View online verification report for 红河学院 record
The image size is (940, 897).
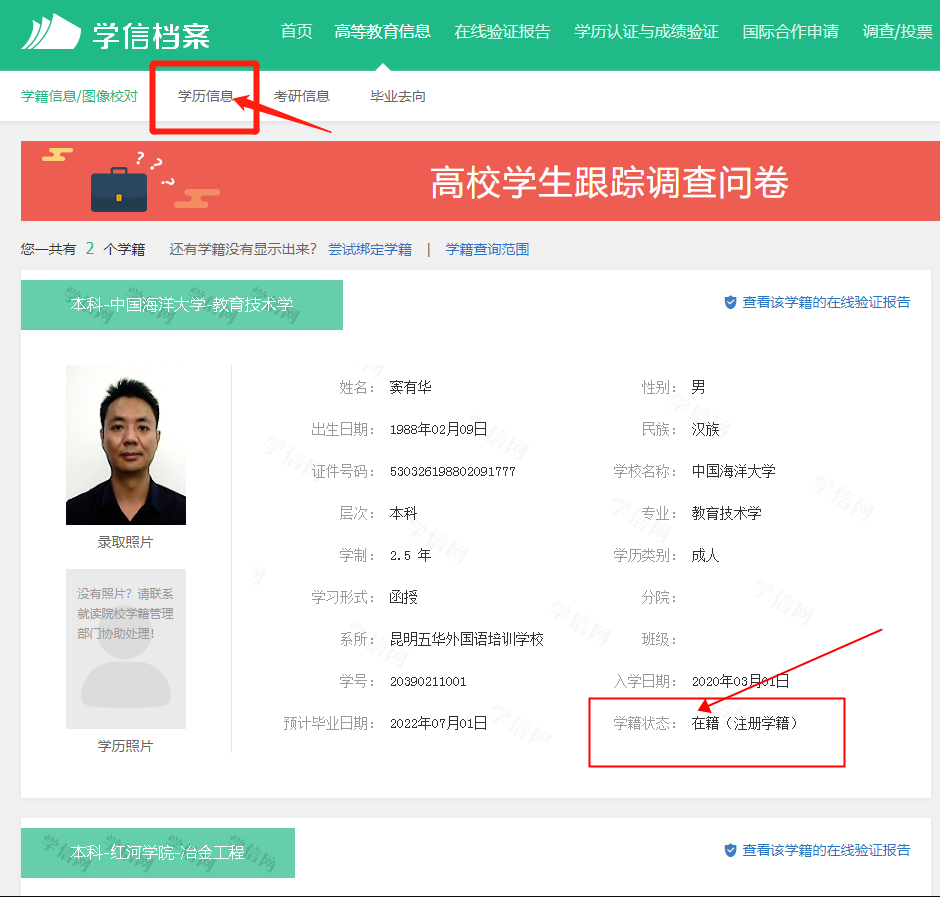[826, 850]
